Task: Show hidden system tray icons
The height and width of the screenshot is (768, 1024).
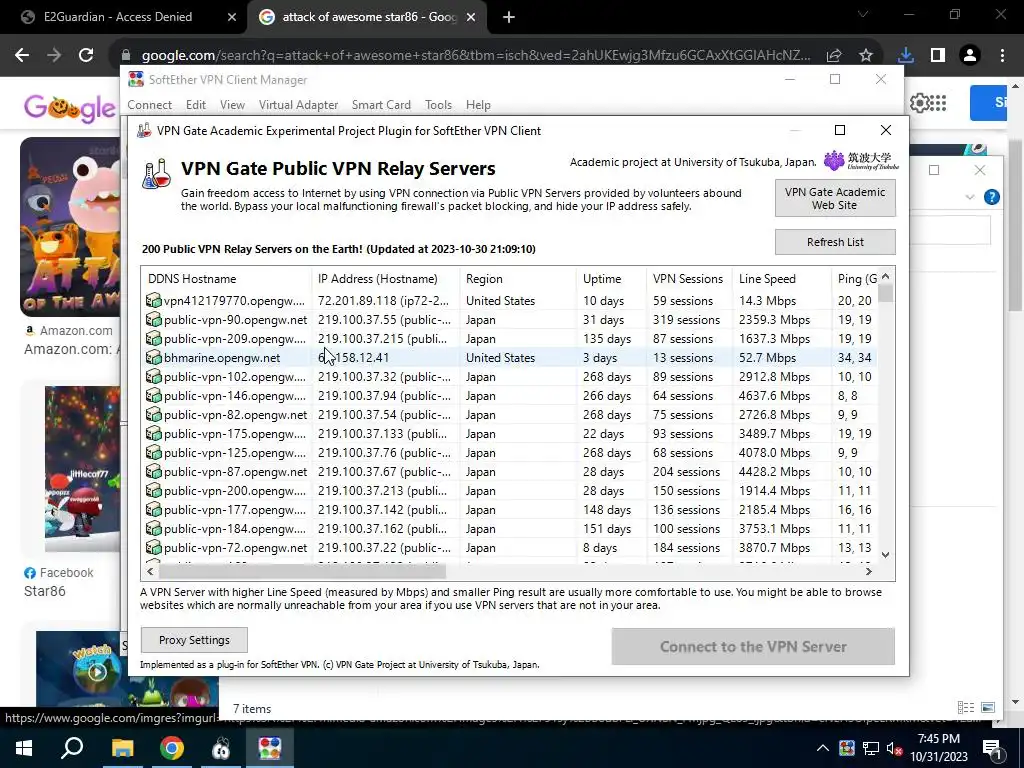Action: pyautogui.click(x=823, y=748)
